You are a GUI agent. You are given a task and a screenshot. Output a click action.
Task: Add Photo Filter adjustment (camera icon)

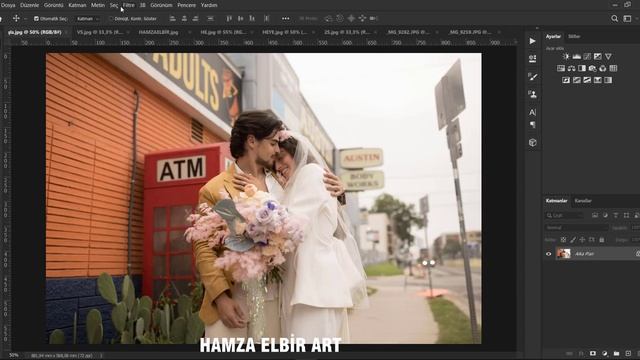tap(592, 68)
